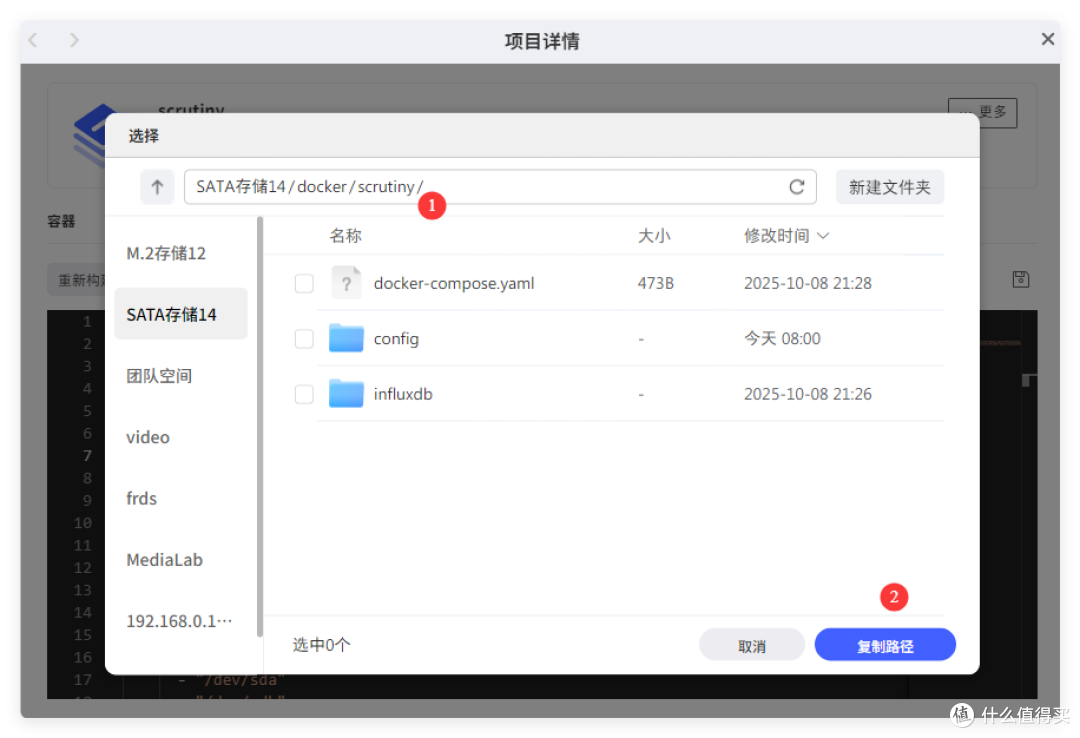This screenshot has width=1080, height=738.
Task: Click the config folder name
Action: click(x=396, y=338)
